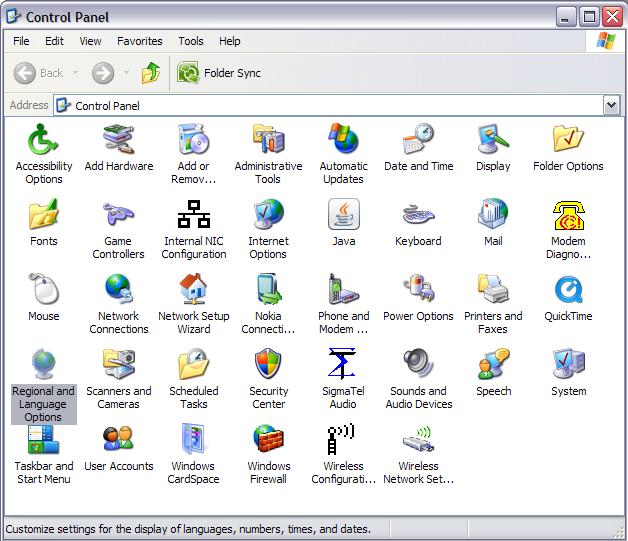The width and height of the screenshot is (628, 541).
Task: Open User Accounts icon
Action: tap(119, 438)
